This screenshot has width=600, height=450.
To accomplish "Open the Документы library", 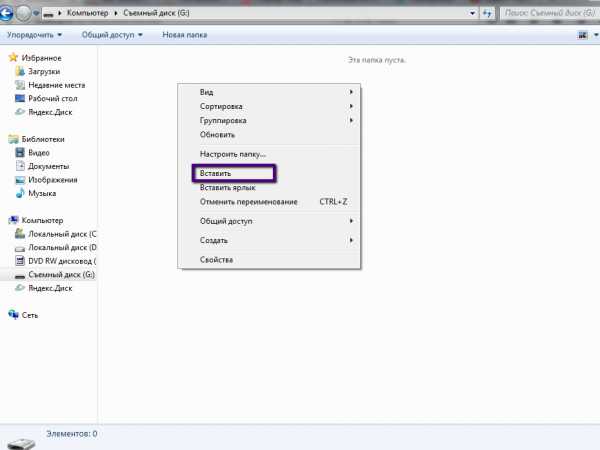I will pyautogui.click(x=49, y=166).
